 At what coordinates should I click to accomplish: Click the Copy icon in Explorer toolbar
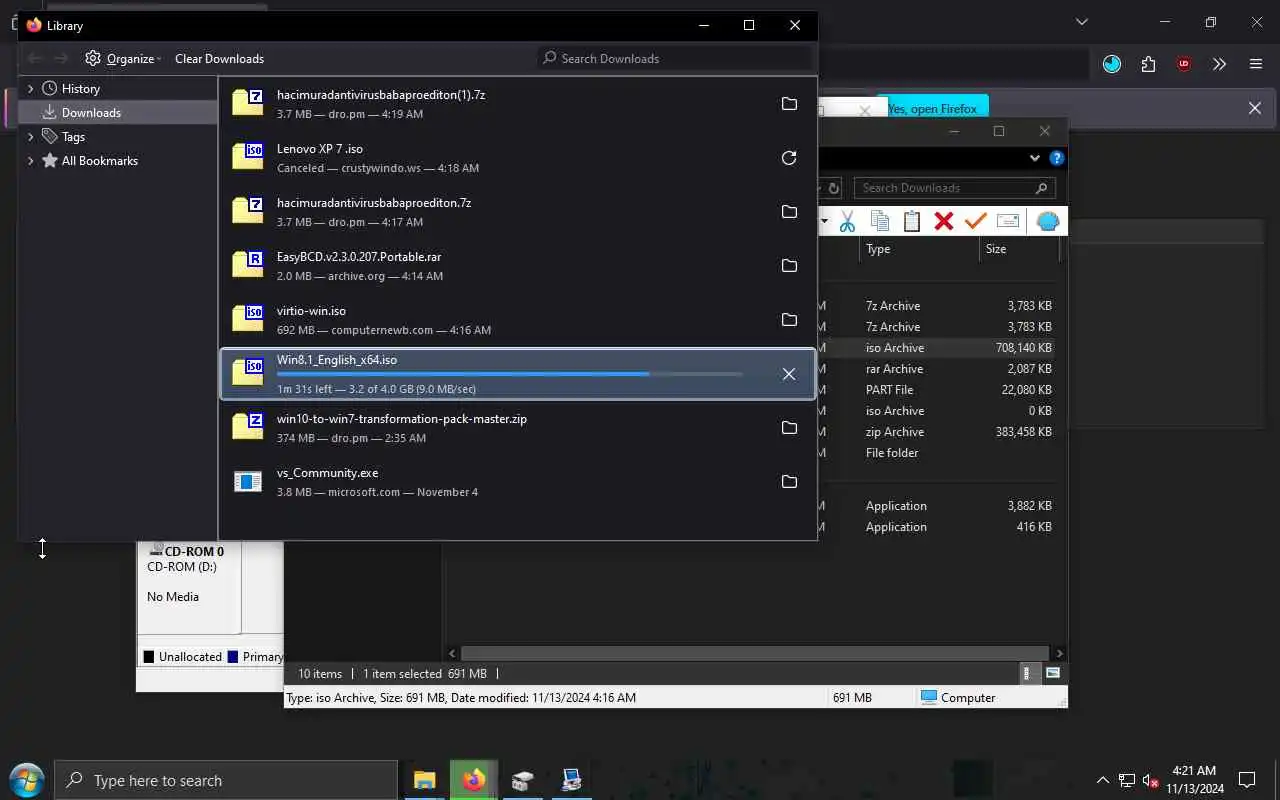pos(880,221)
